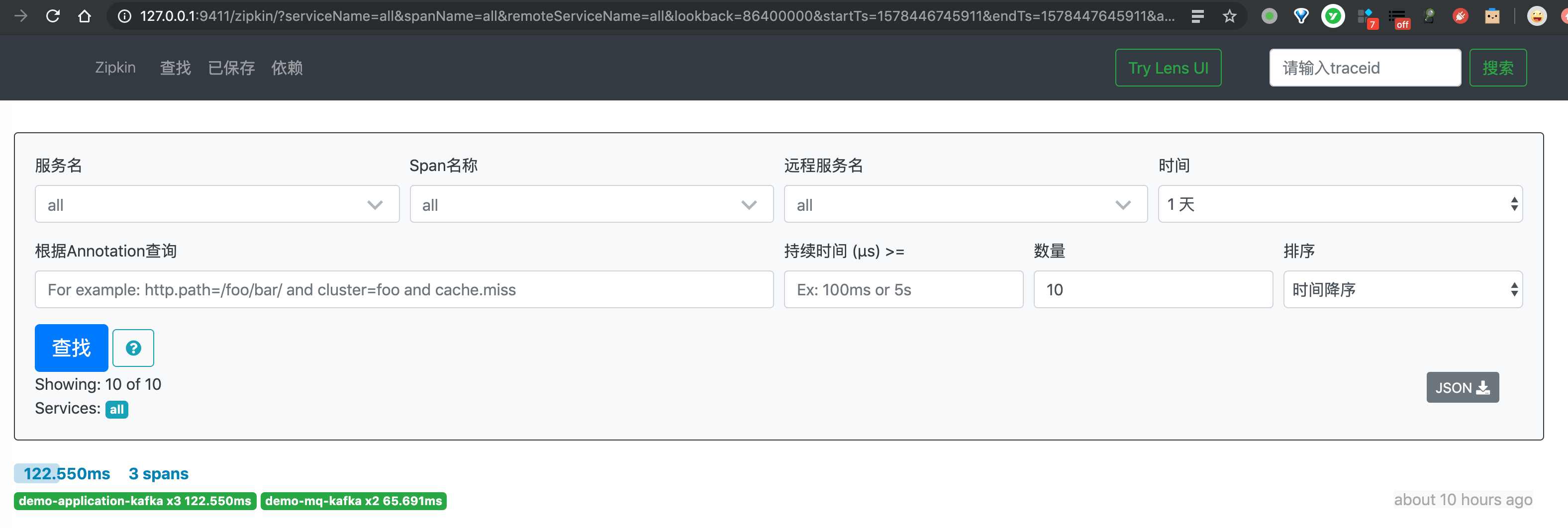Bookmark this page with the star

pyautogui.click(x=1229, y=16)
